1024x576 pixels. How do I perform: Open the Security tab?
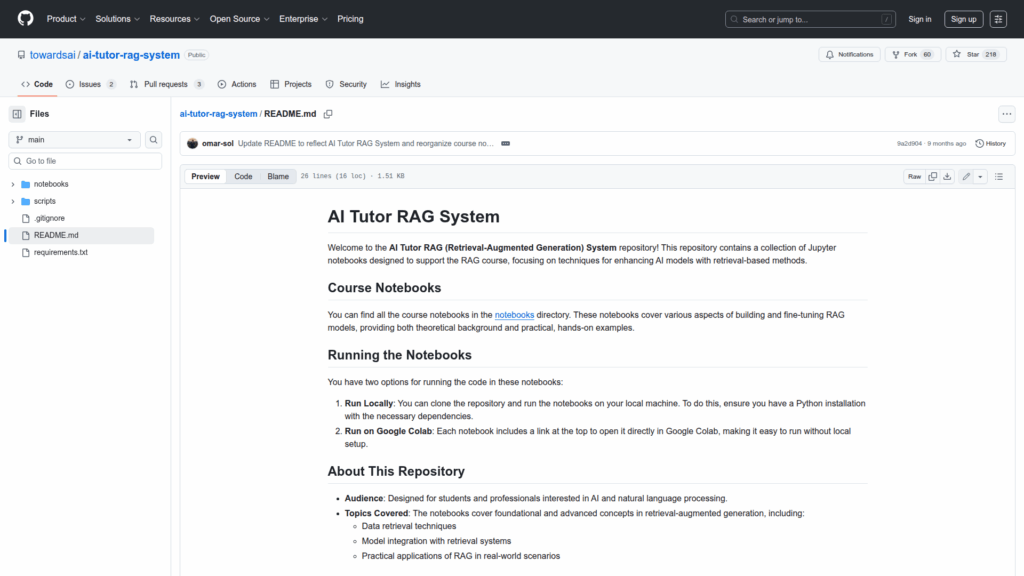(346, 84)
